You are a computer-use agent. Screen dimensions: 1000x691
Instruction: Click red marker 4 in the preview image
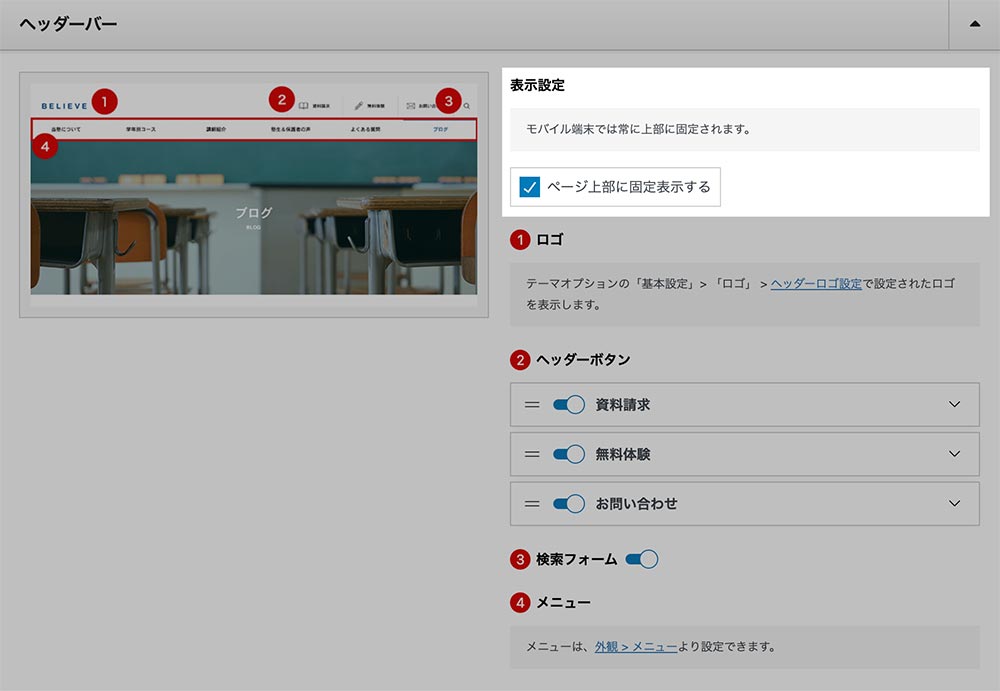tap(43, 147)
